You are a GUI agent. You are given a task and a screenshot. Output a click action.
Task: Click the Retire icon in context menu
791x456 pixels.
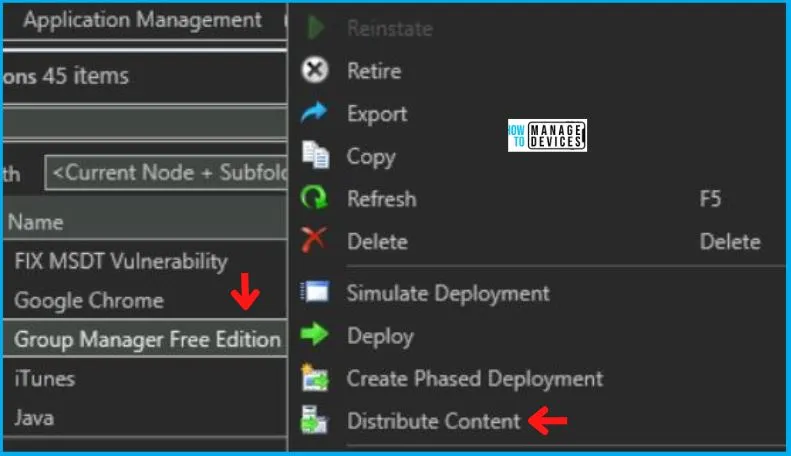[x=315, y=72]
